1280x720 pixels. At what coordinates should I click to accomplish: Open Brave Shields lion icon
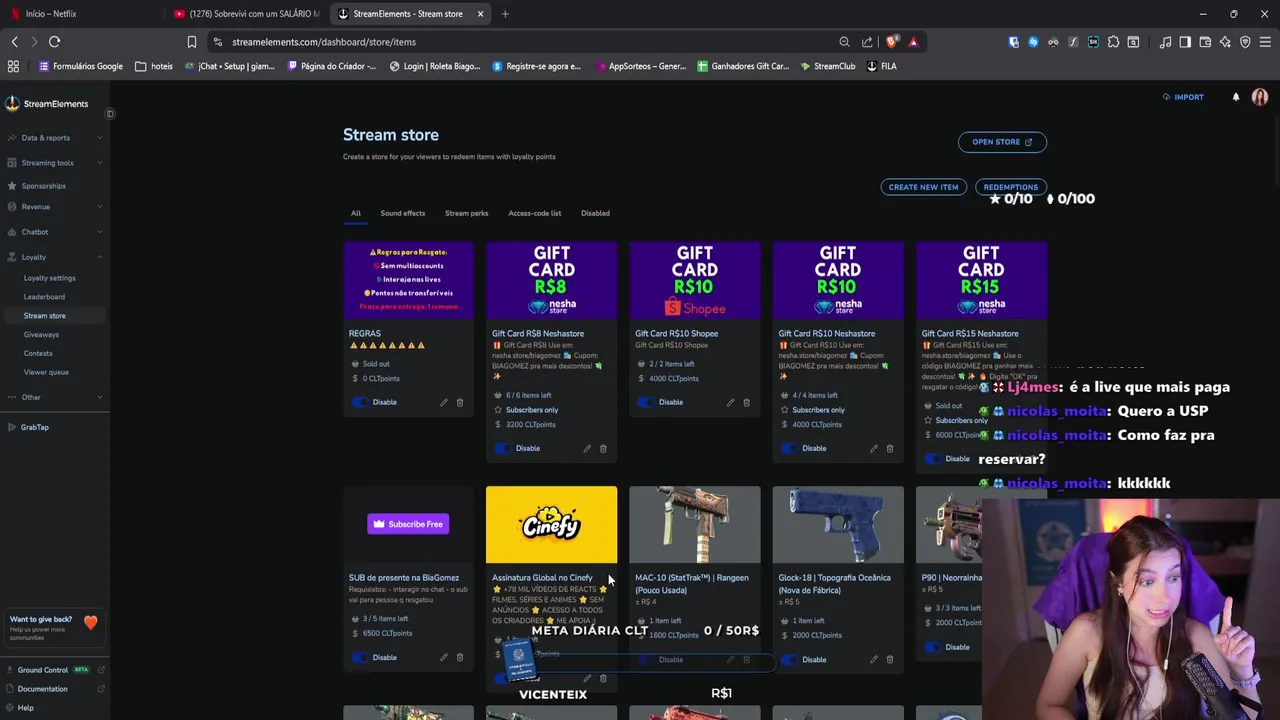coord(892,42)
